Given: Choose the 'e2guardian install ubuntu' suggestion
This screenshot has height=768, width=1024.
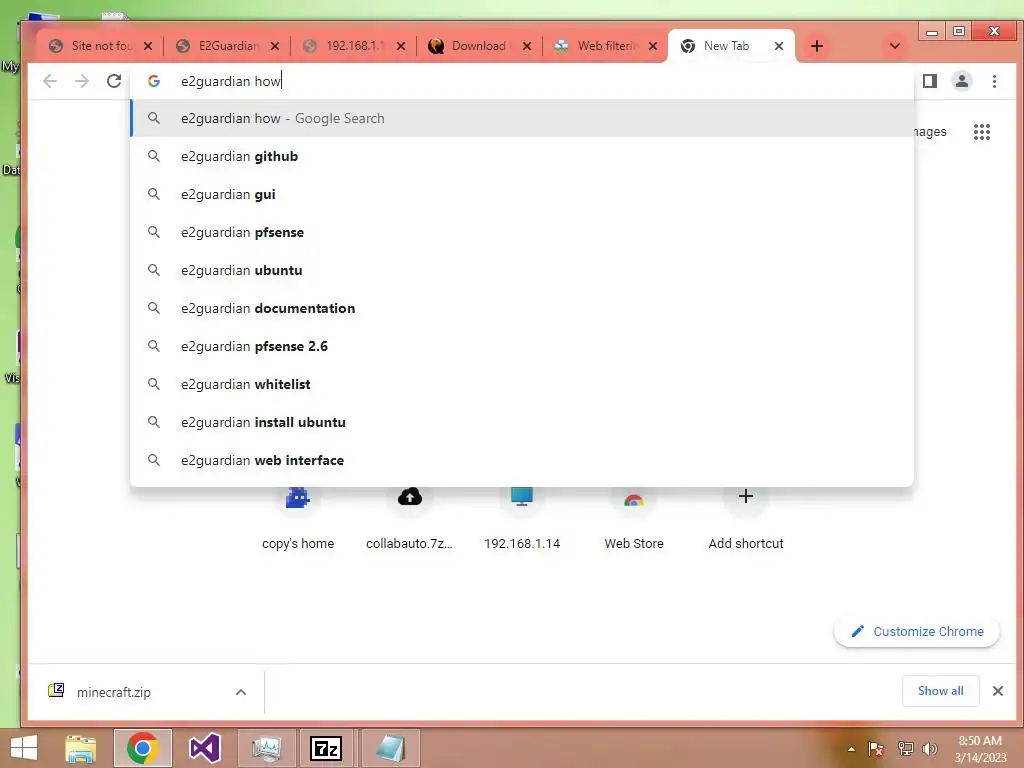Looking at the screenshot, I should (x=522, y=422).
